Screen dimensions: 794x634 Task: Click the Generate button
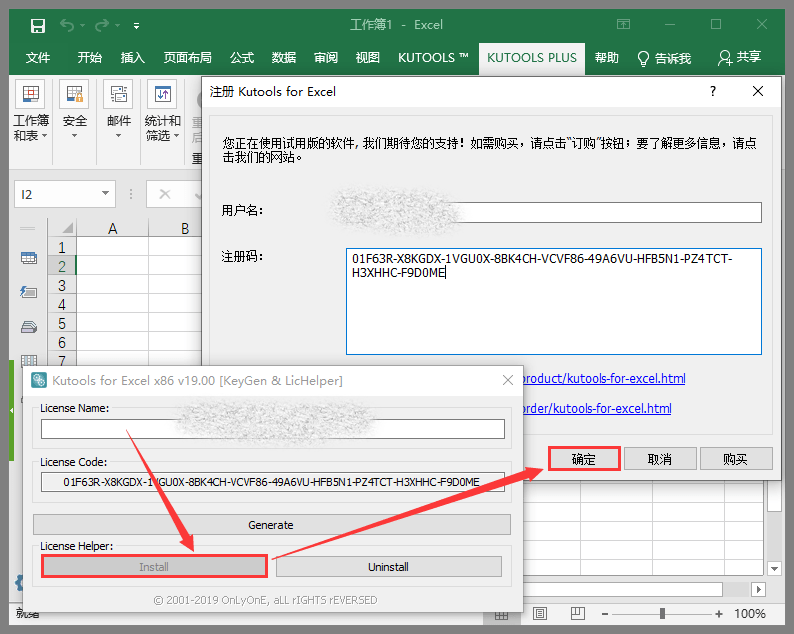[271, 525]
